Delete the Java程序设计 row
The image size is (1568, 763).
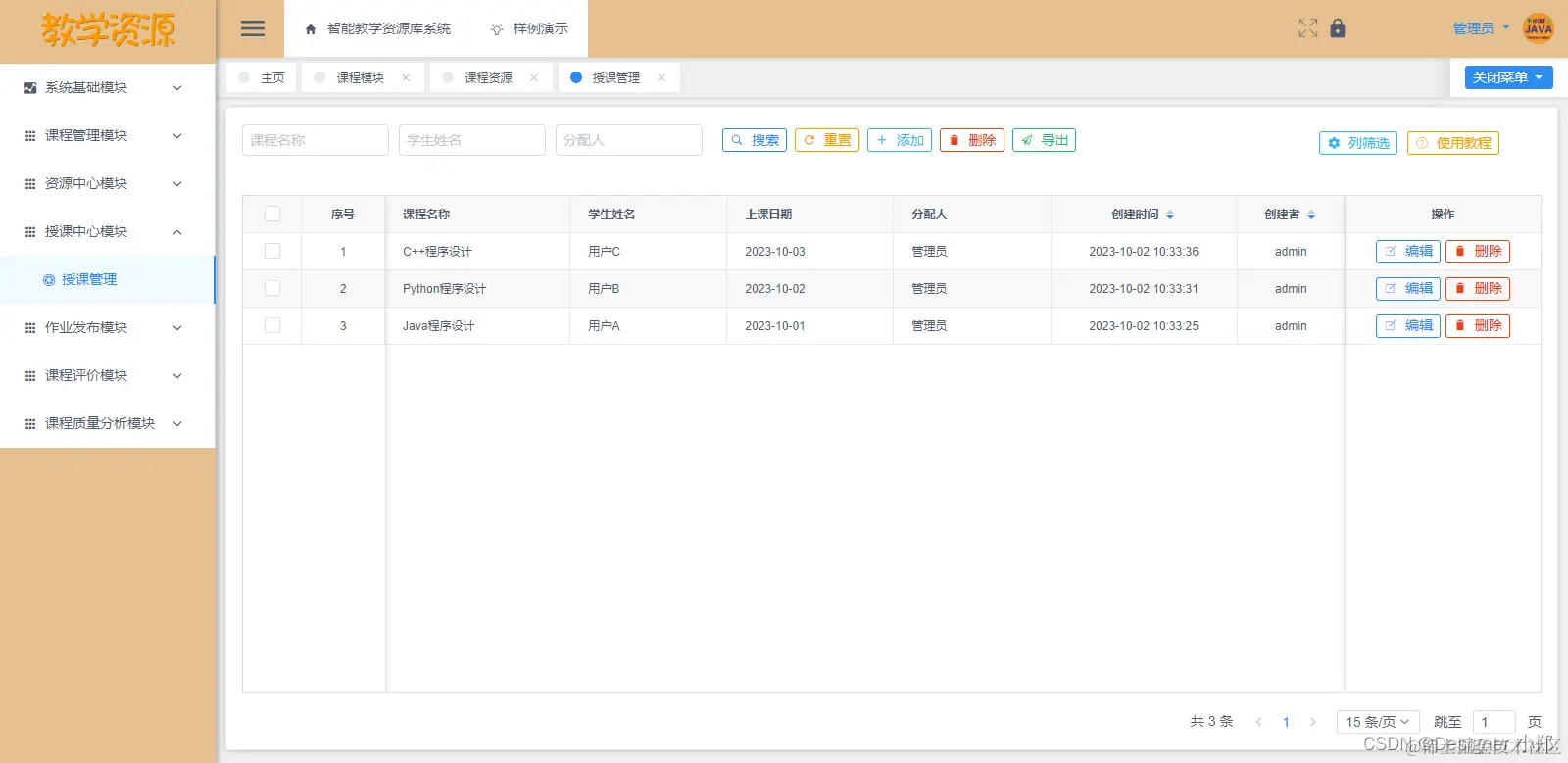(x=1478, y=326)
